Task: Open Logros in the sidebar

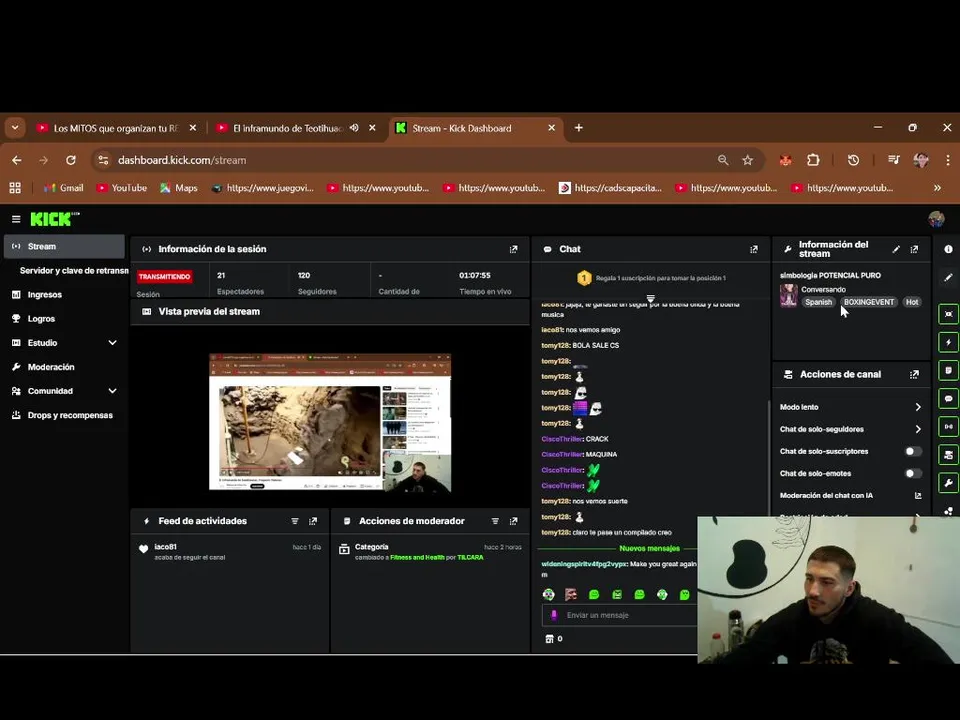Action: 41,319
